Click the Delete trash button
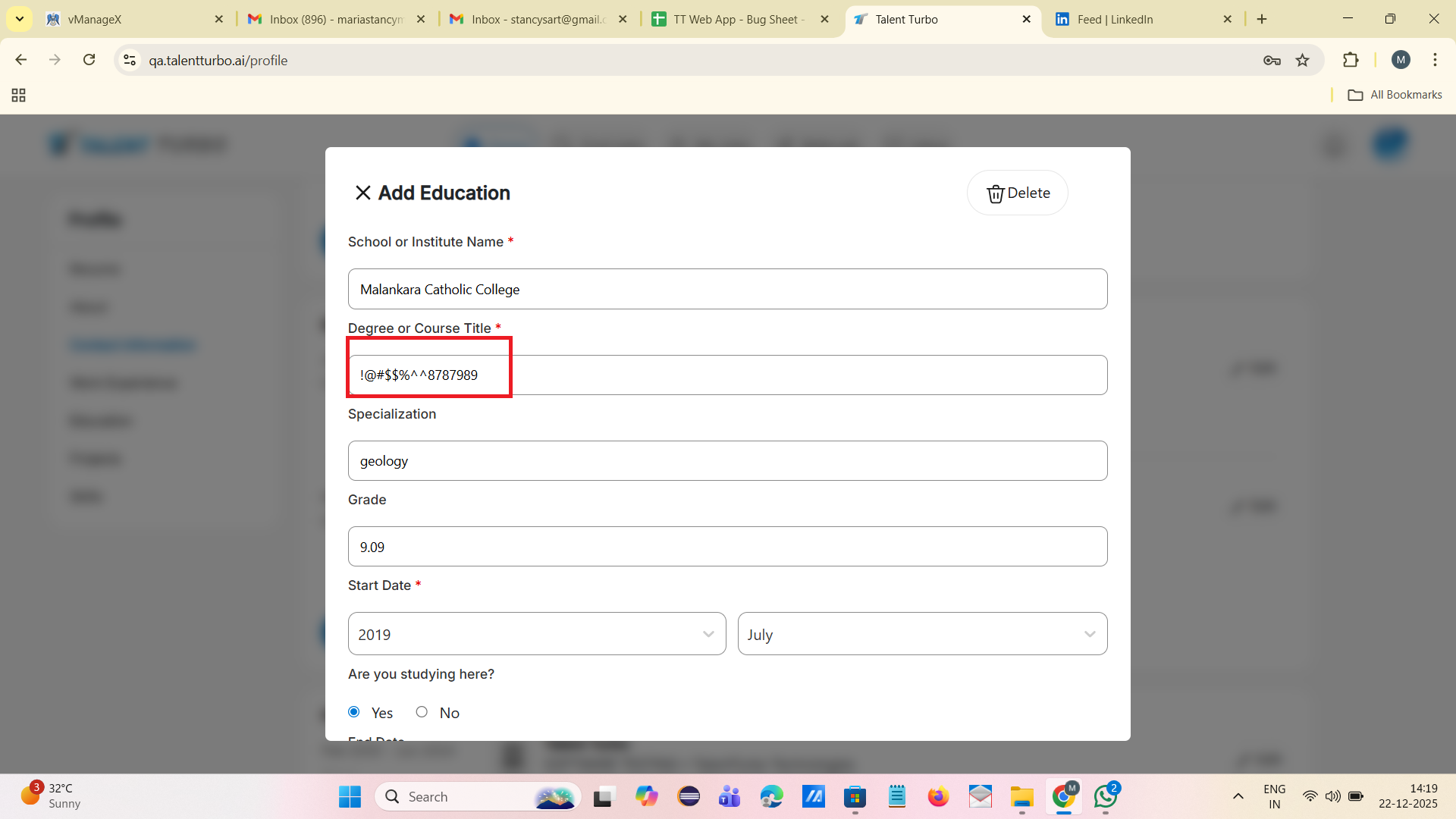Screen dimensions: 1456x819 (1017, 193)
